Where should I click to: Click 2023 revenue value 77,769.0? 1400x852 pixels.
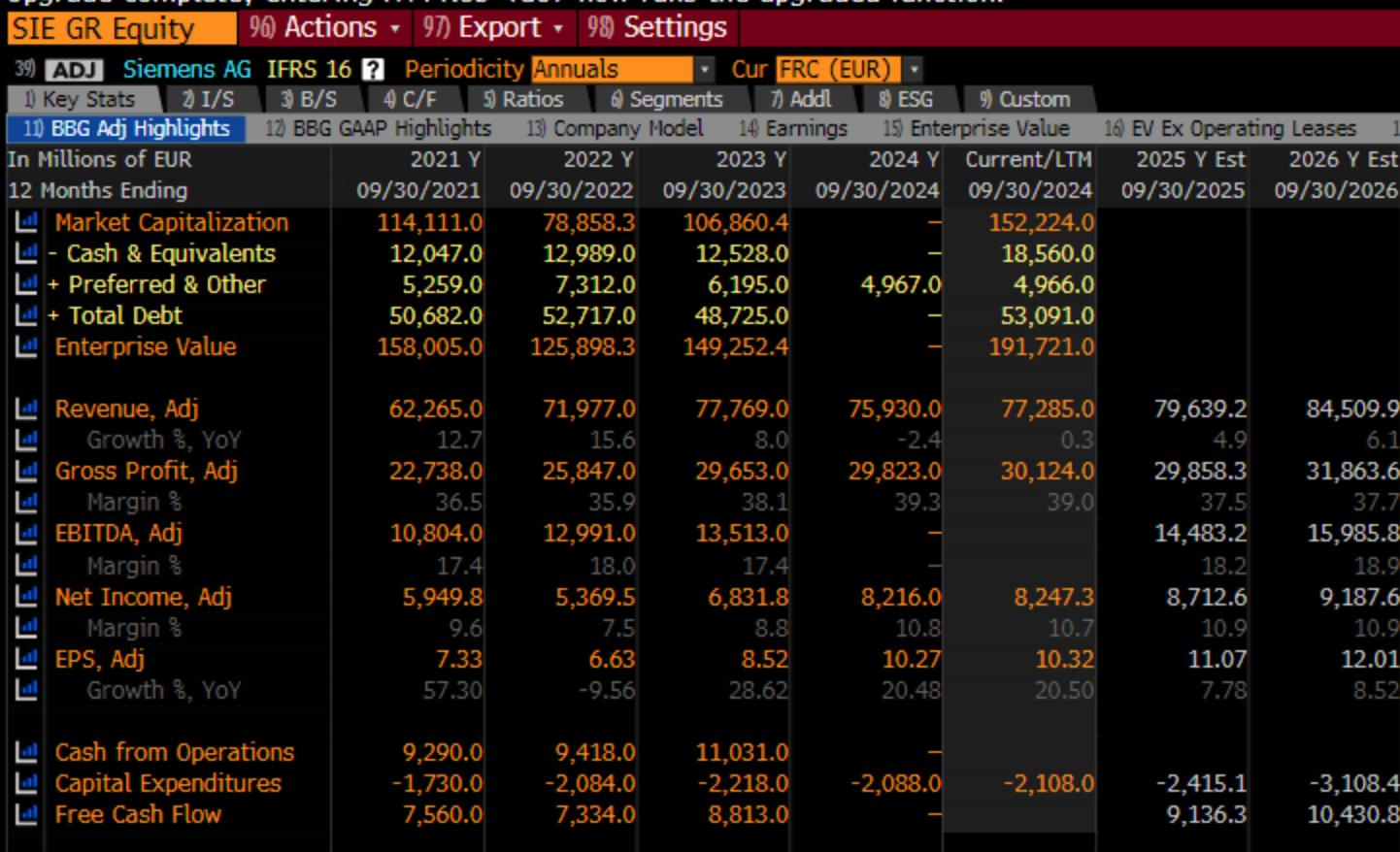coord(742,409)
